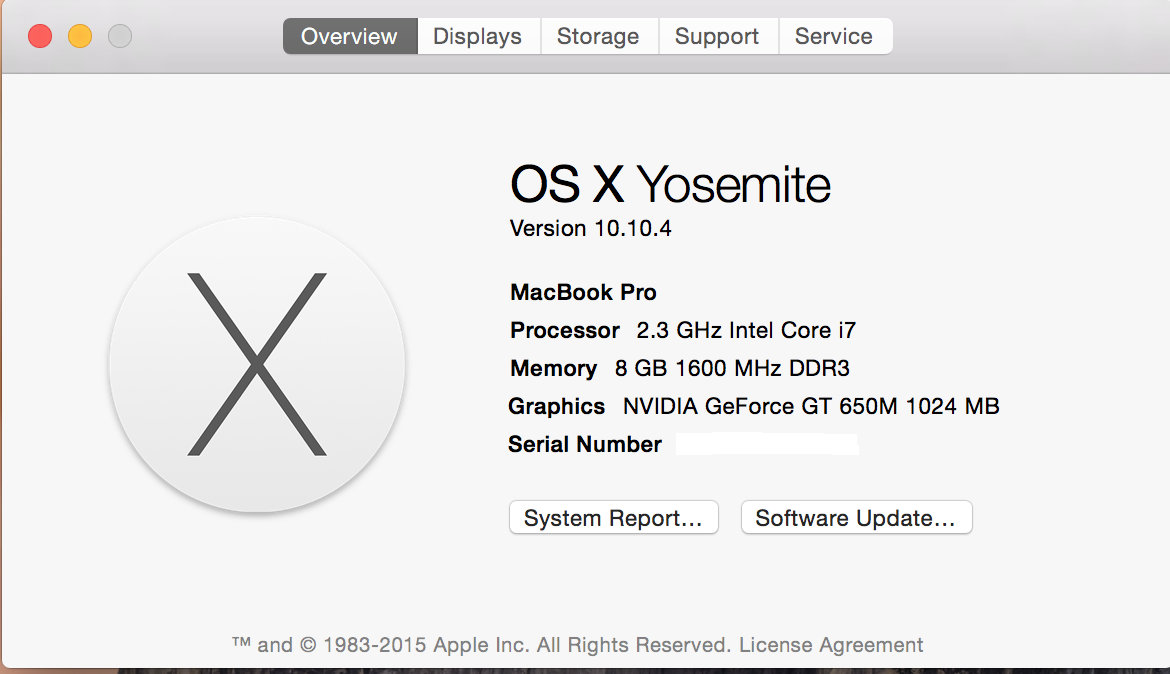1170x674 pixels.
Task: Close the About This Mac window
Action: [x=40, y=37]
